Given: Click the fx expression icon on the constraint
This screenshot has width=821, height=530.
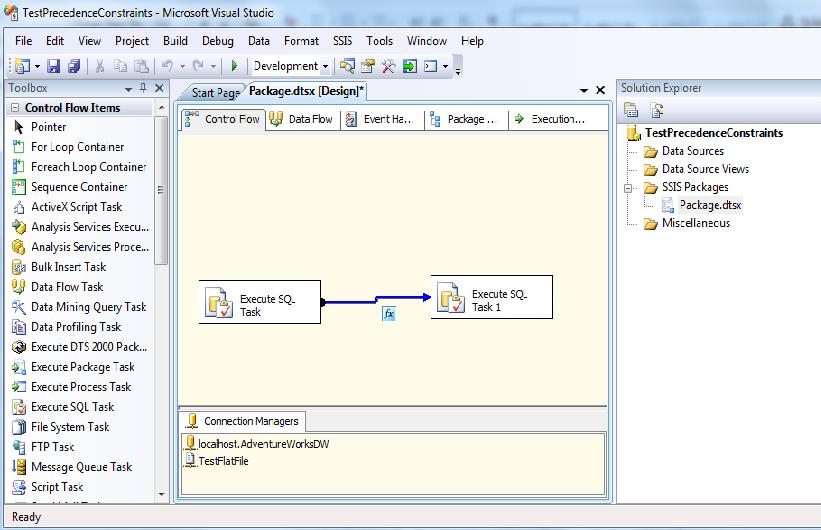Looking at the screenshot, I should tap(390, 314).
